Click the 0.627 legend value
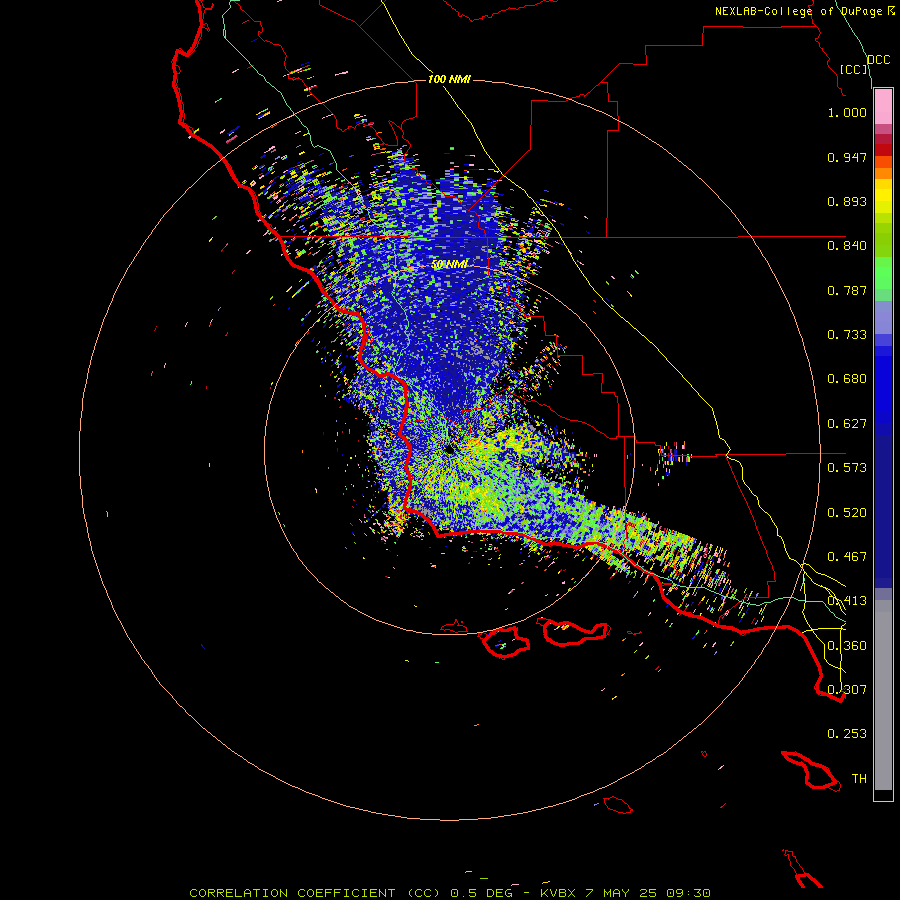This screenshot has width=900, height=900. point(847,424)
